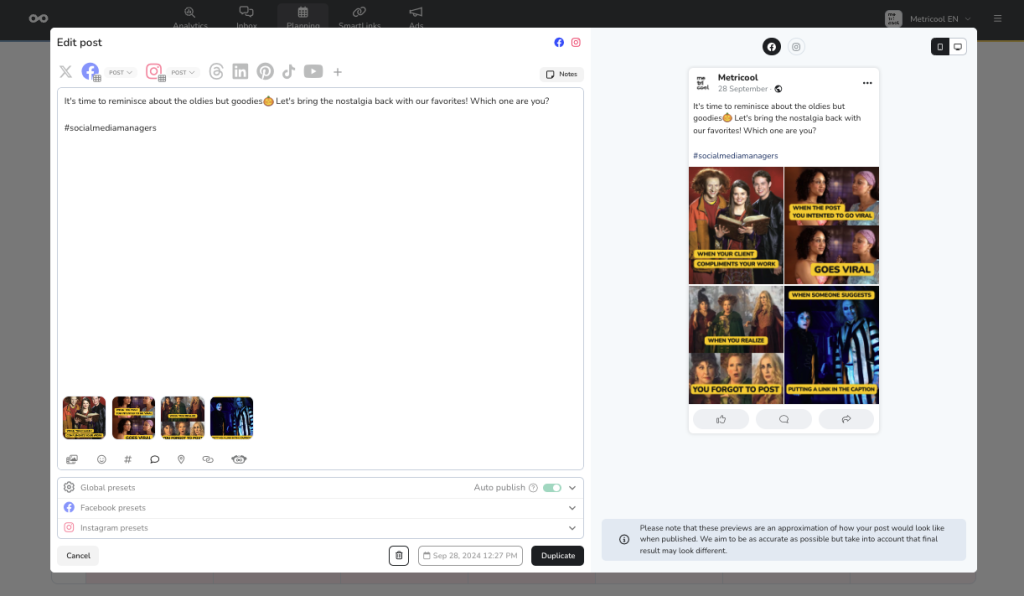Expand Facebook presets section
Screen dimensions: 1024x596
pos(320,508)
